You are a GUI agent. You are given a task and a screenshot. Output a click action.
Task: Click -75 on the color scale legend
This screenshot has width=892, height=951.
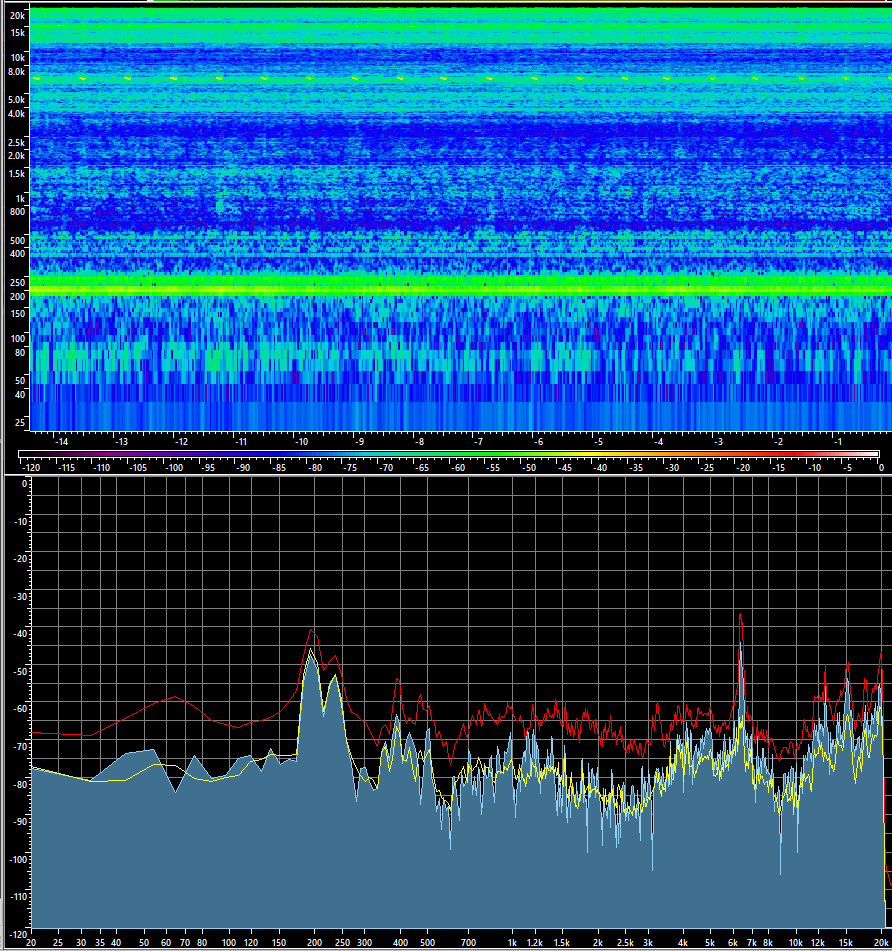pyautogui.click(x=350, y=468)
